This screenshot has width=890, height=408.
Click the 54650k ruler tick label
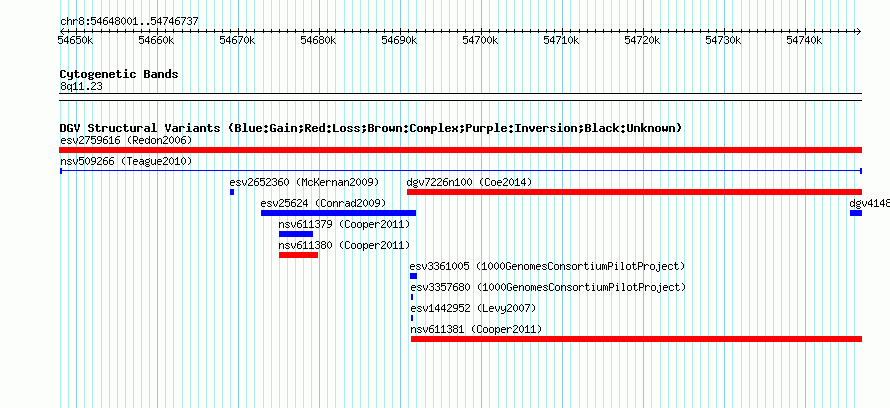coord(75,40)
